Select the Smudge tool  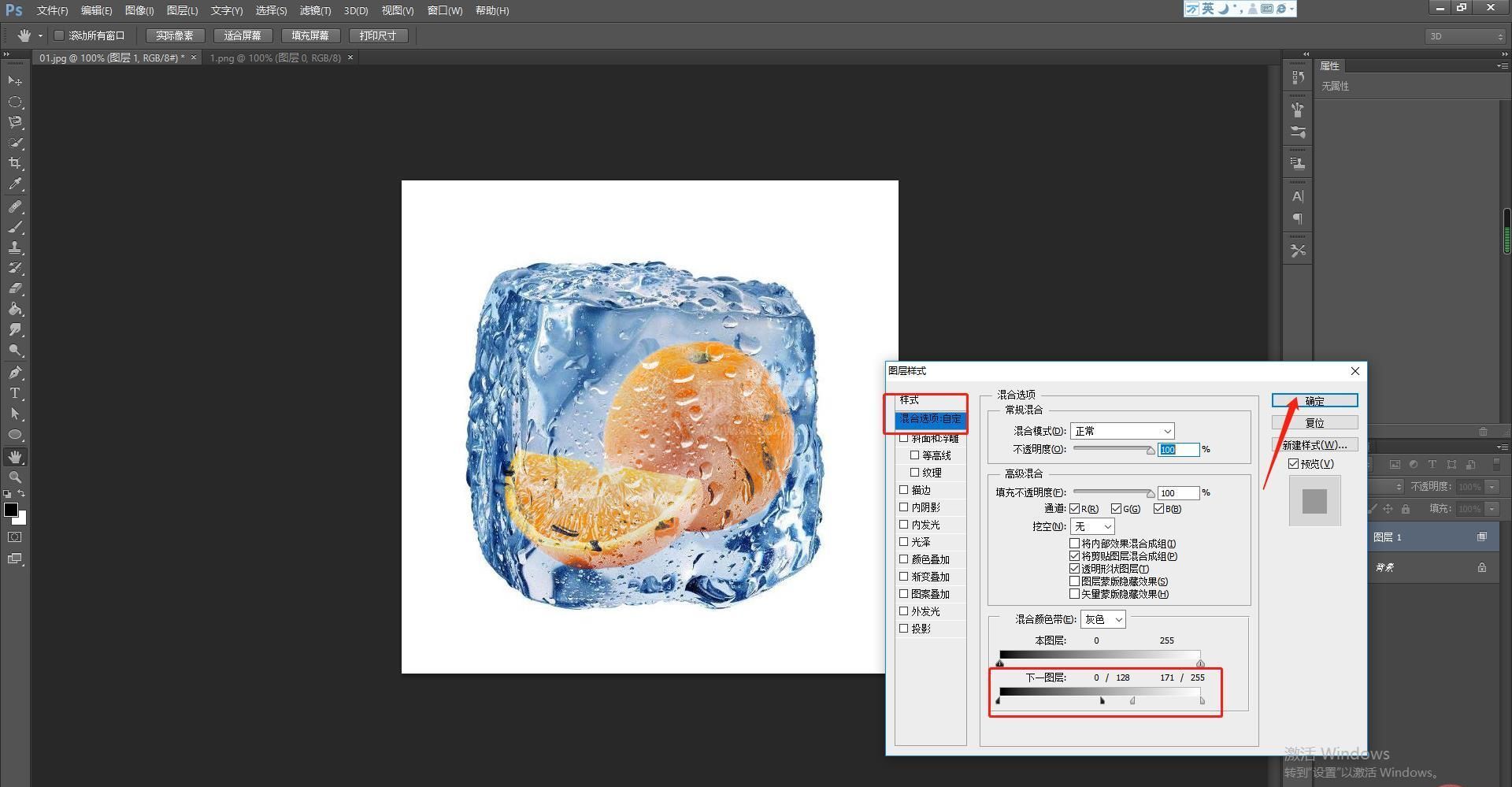click(x=15, y=329)
